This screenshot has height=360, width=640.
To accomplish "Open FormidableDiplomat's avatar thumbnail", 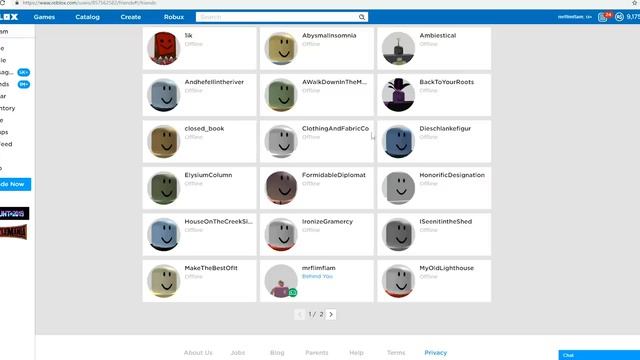I will tap(281, 188).
